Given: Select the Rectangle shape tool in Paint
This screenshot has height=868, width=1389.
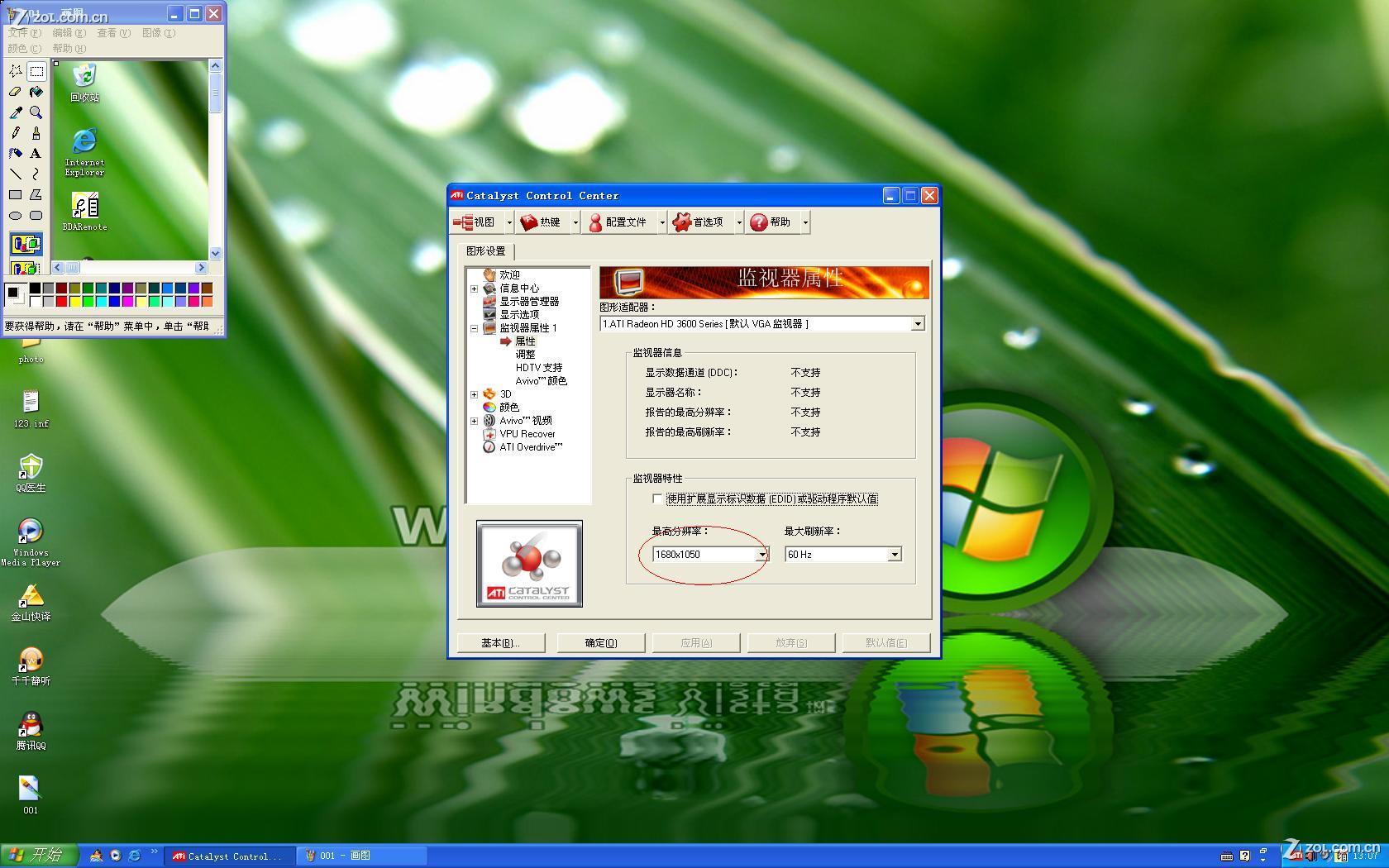Looking at the screenshot, I should (x=16, y=195).
